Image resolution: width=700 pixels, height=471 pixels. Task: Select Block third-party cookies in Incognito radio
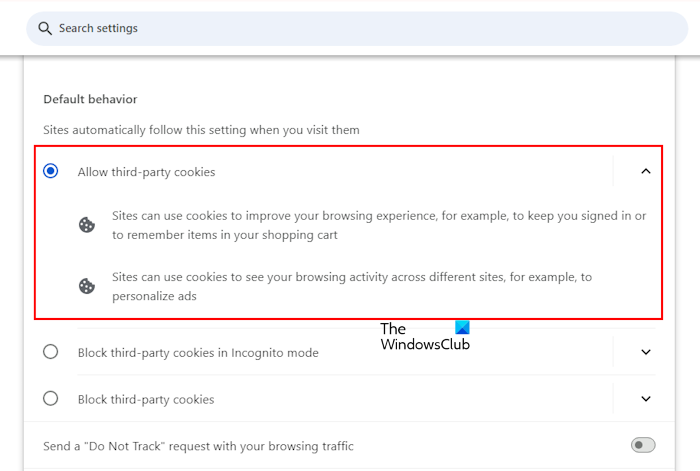(51, 352)
